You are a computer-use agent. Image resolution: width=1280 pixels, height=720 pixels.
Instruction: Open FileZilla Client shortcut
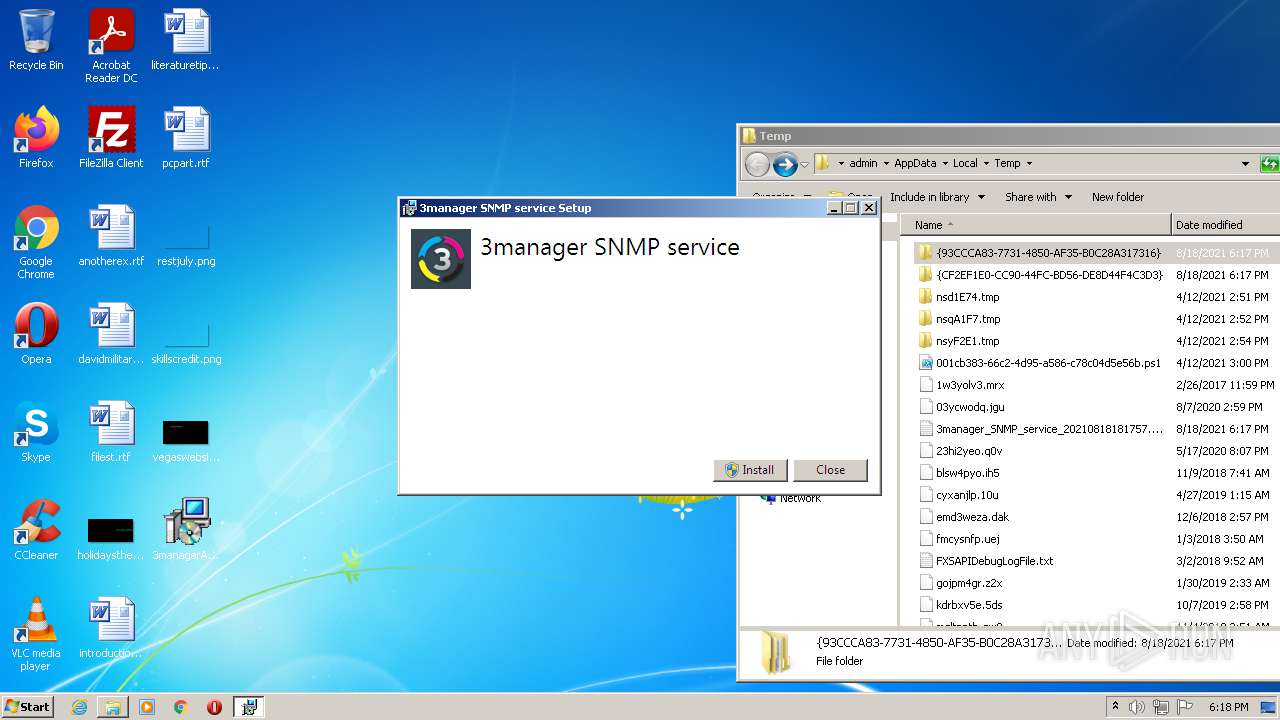tap(111, 138)
